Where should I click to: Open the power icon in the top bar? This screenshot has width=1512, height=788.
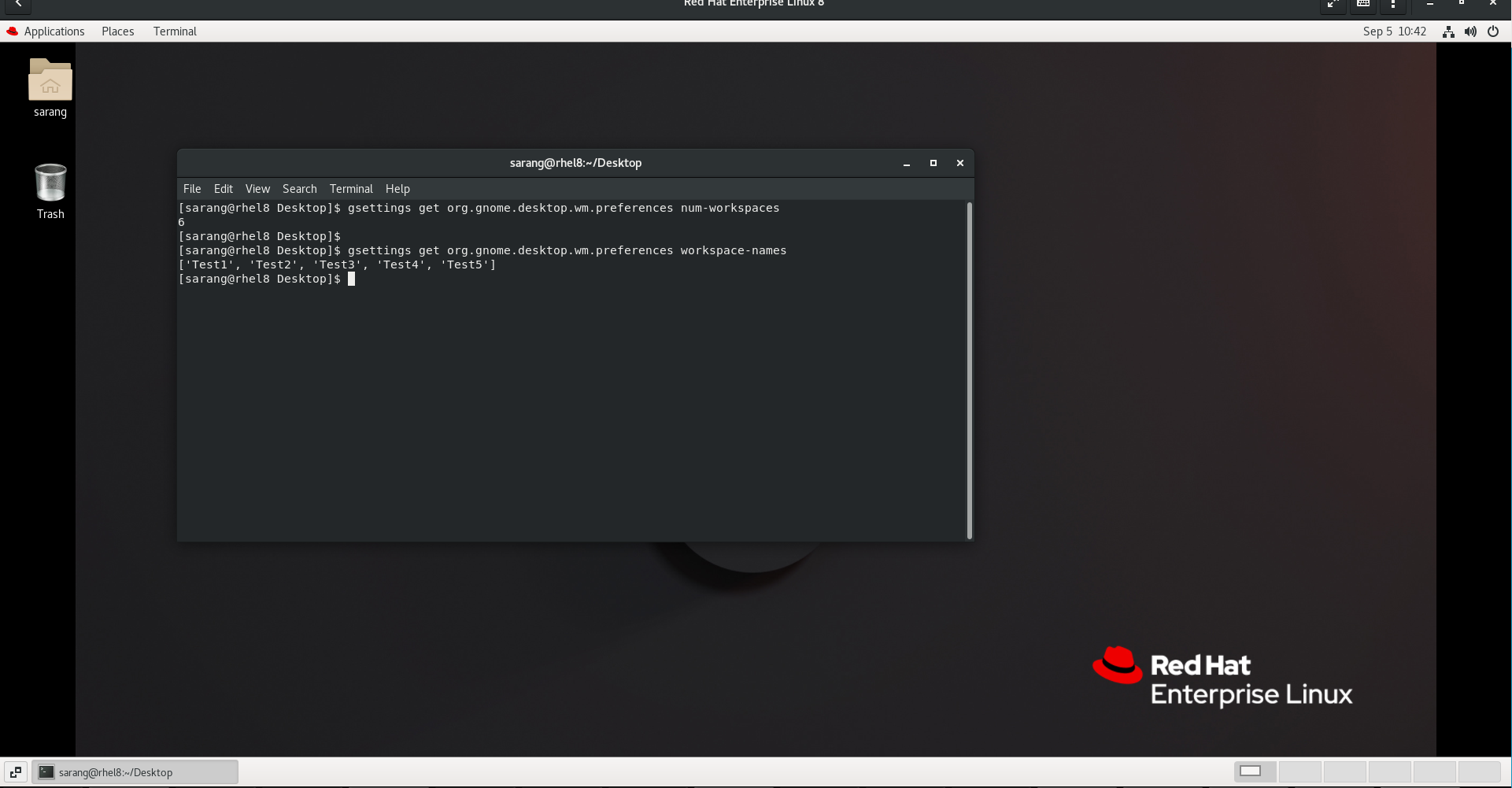[x=1493, y=31]
